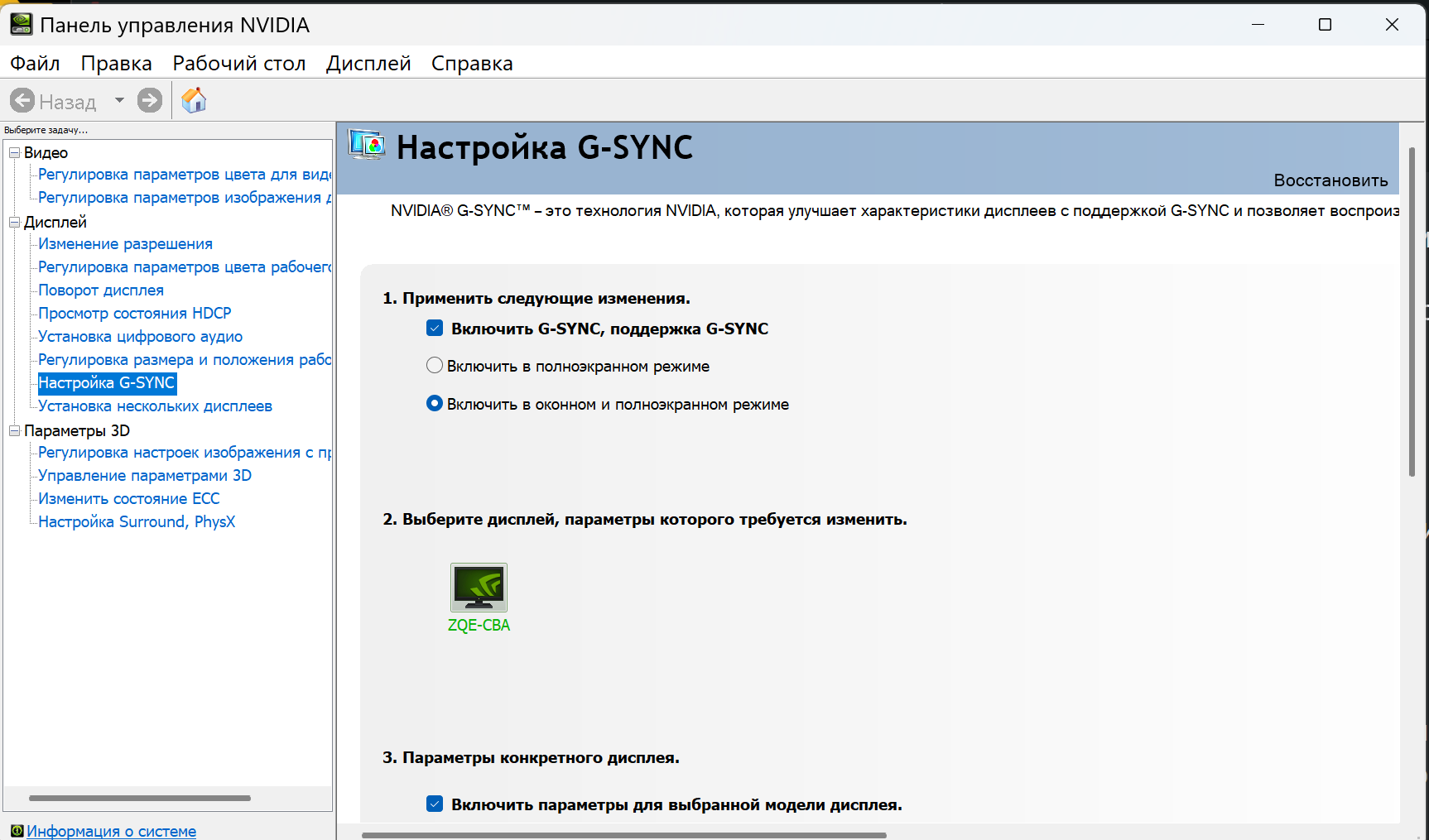The height and width of the screenshot is (840, 1429).
Task: Click the main panel vertical scrollbar
Action: tap(1412, 312)
